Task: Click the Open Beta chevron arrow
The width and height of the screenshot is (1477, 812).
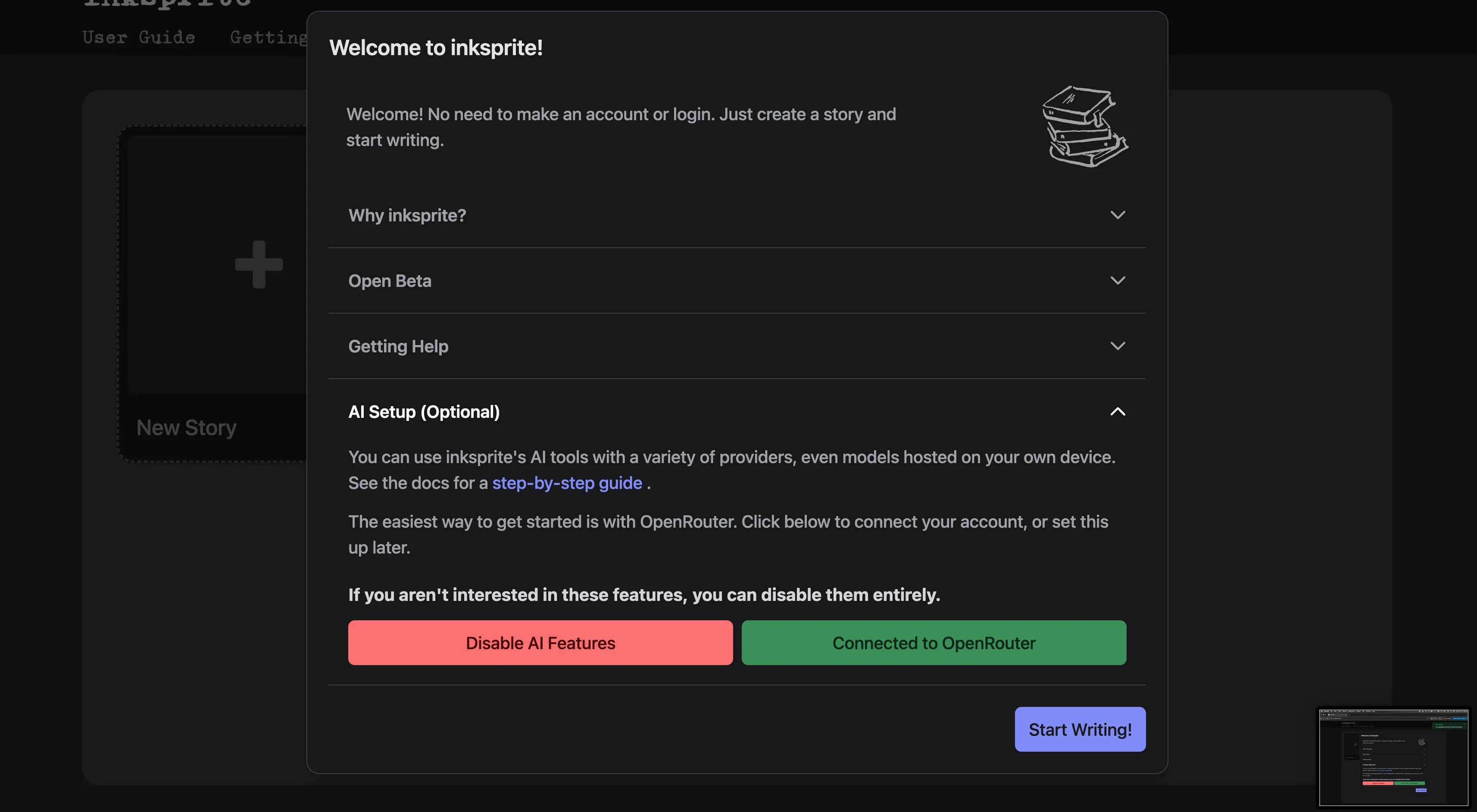Action: coord(1118,281)
